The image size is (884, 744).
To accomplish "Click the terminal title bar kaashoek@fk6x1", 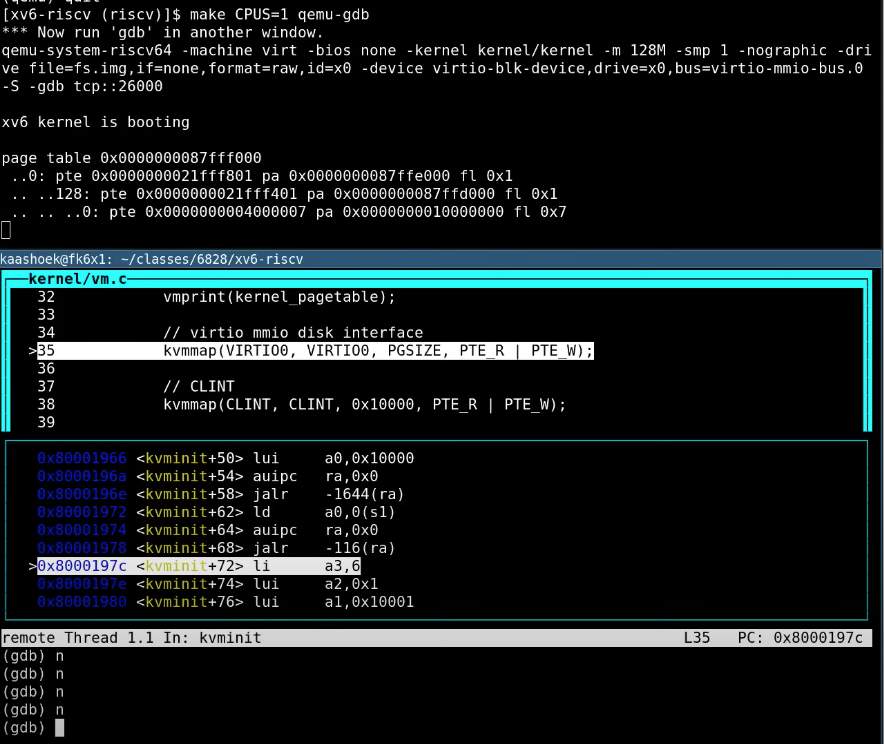I will 152,259.
